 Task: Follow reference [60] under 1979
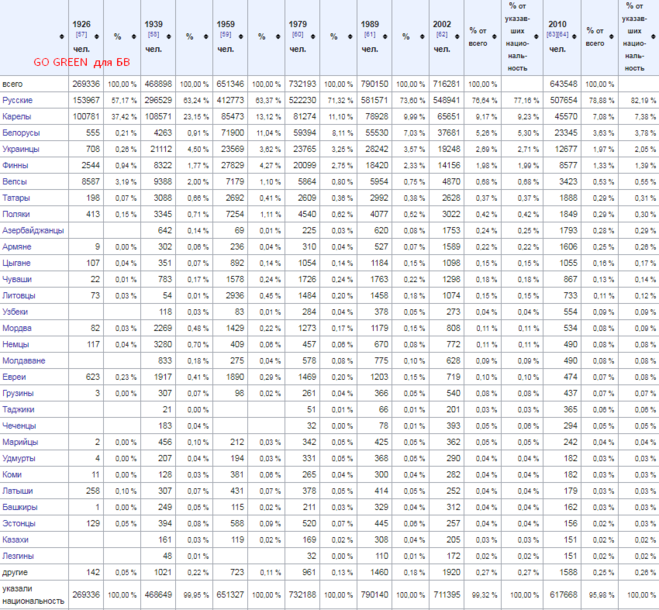(x=298, y=36)
